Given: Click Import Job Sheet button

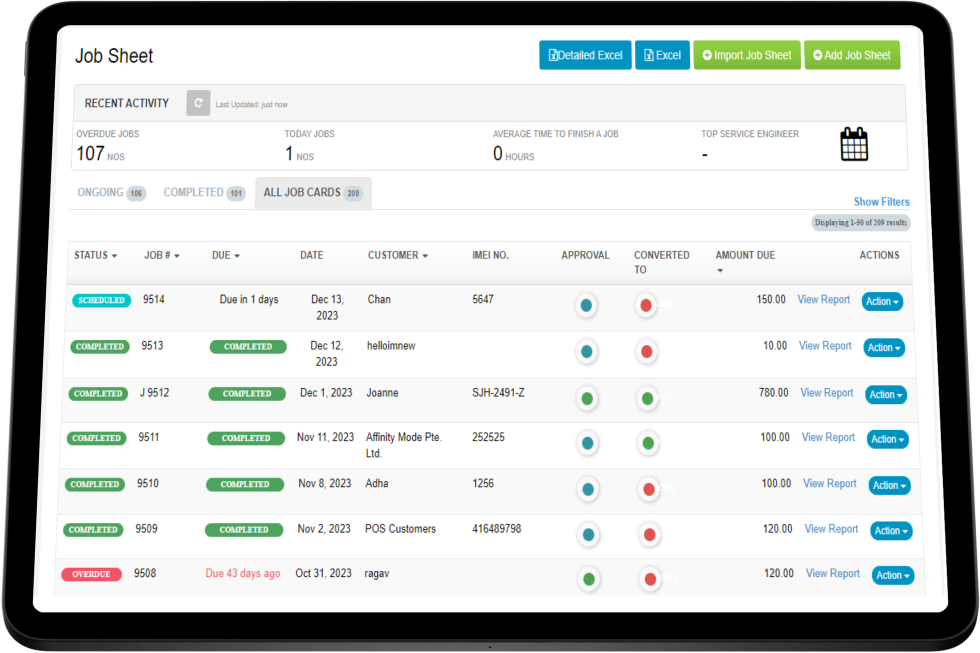Looking at the screenshot, I should [x=747, y=55].
